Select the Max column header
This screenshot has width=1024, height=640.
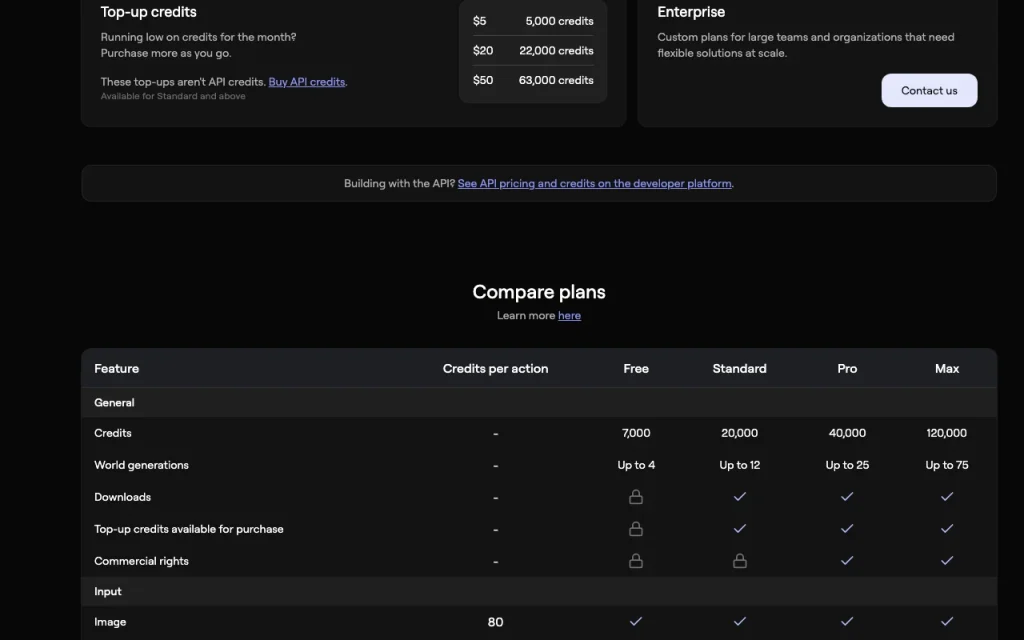[x=946, y=368]
